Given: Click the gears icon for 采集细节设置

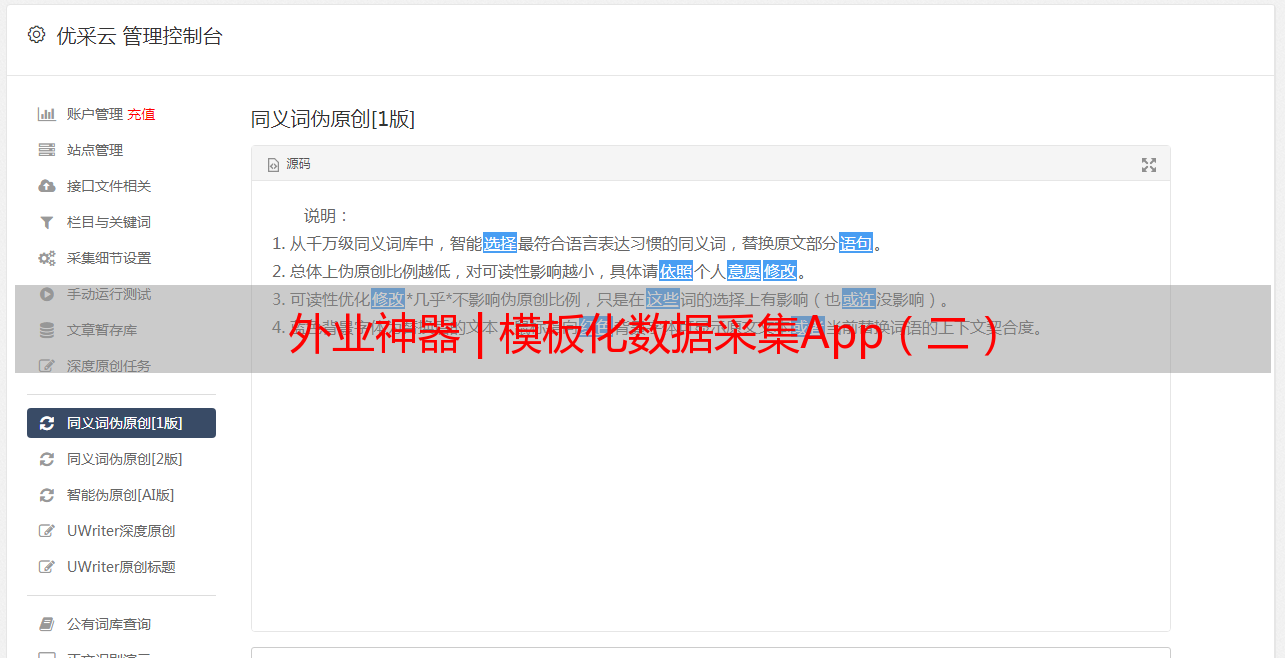Looking at the screenshot, I should click(x=46, y=258).
